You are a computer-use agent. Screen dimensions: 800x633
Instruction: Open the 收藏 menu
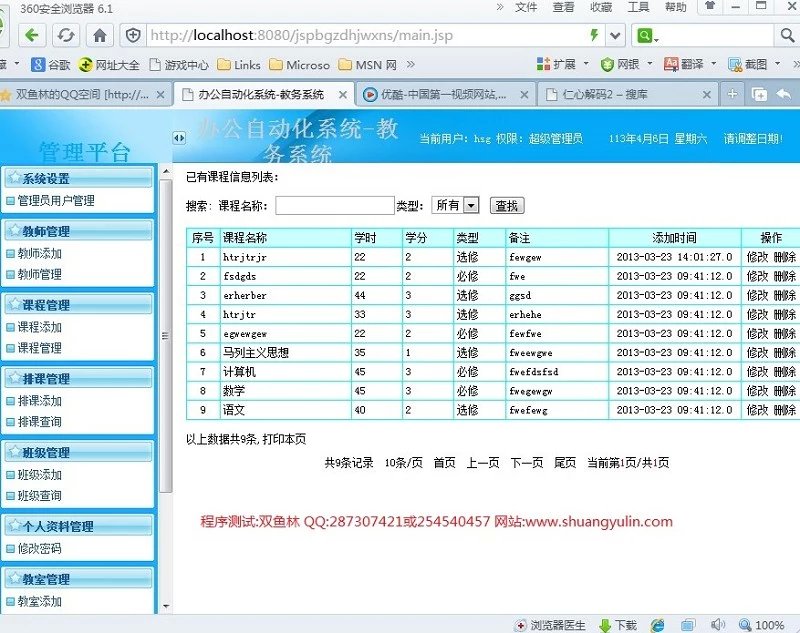pyautogui.click(x=601, y=7)
